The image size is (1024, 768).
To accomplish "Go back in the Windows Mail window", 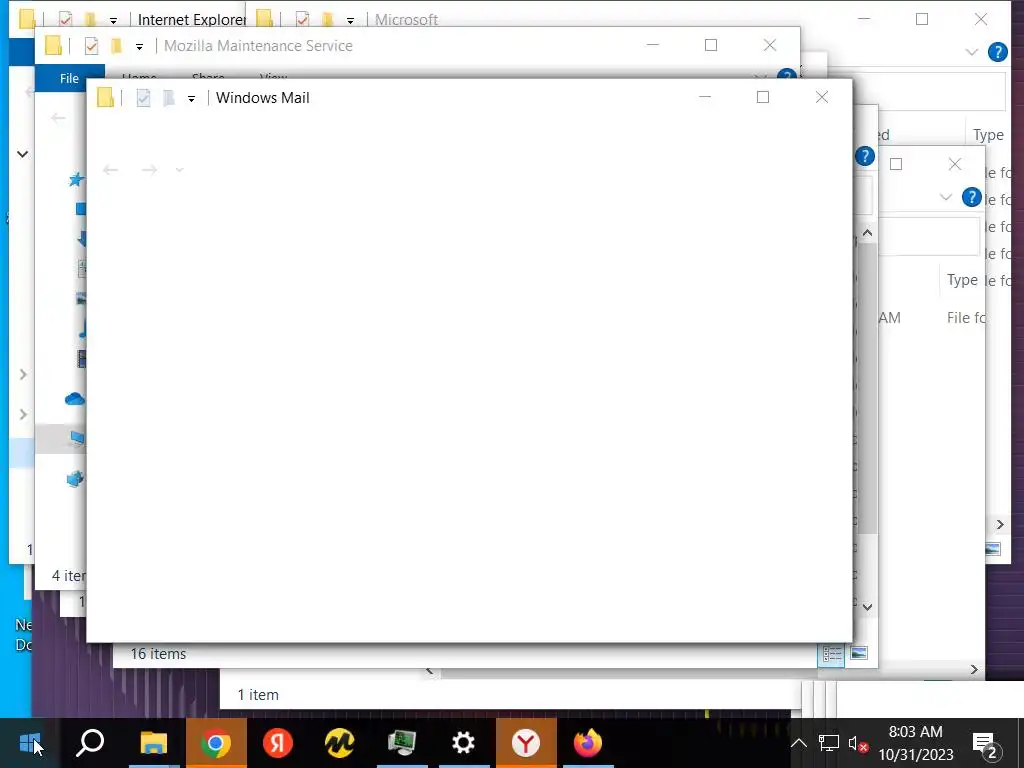I will pos(110,170).
